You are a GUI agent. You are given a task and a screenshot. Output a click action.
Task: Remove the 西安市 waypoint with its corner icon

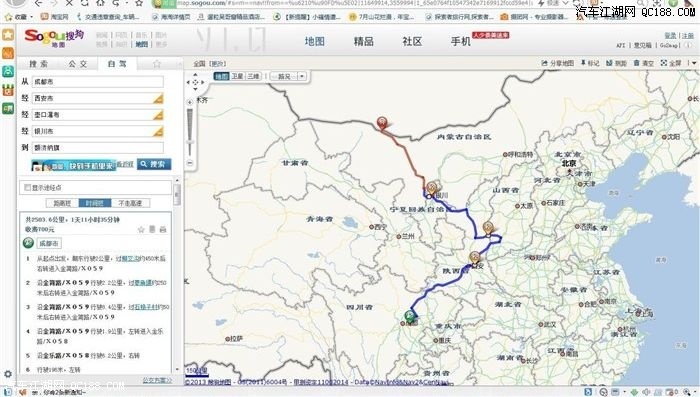click(x=158, y=98)
